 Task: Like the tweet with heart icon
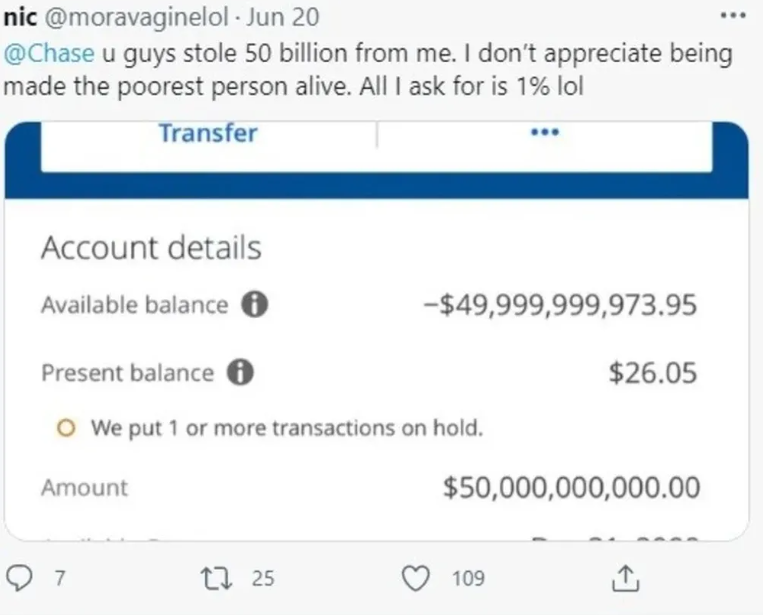tap(420, 578)
